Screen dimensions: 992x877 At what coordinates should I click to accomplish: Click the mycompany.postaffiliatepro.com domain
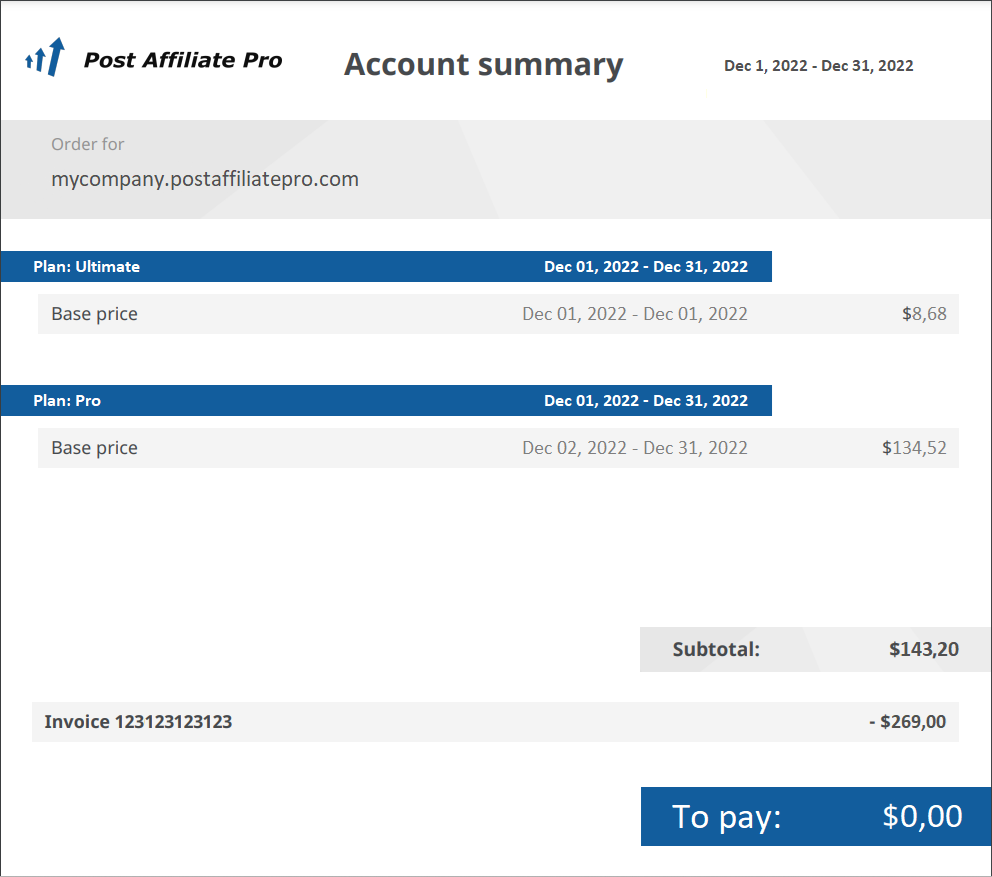click(205, 180)
